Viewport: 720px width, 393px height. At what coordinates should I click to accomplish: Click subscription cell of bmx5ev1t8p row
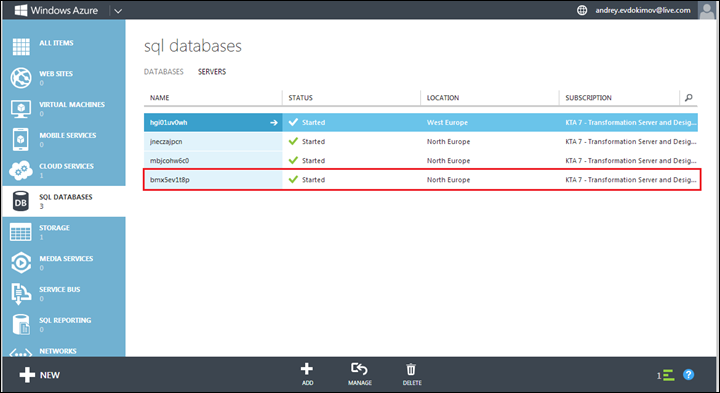(631, 180)
